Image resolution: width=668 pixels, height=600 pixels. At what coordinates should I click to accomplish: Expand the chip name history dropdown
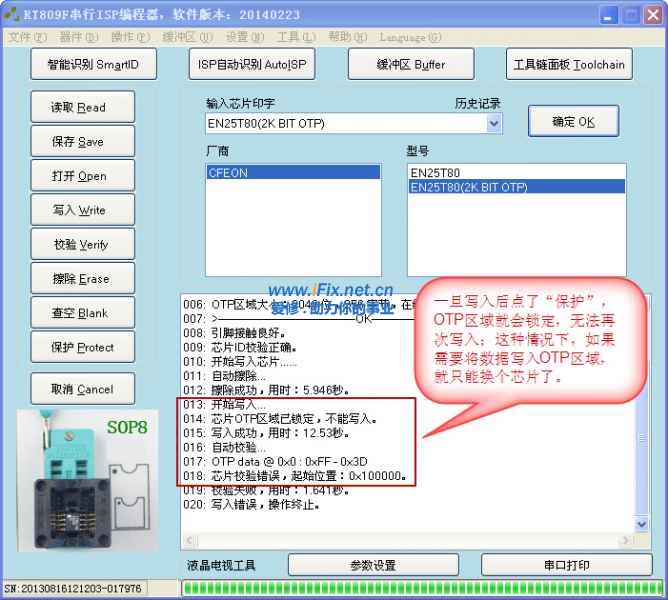click(493, 124)
